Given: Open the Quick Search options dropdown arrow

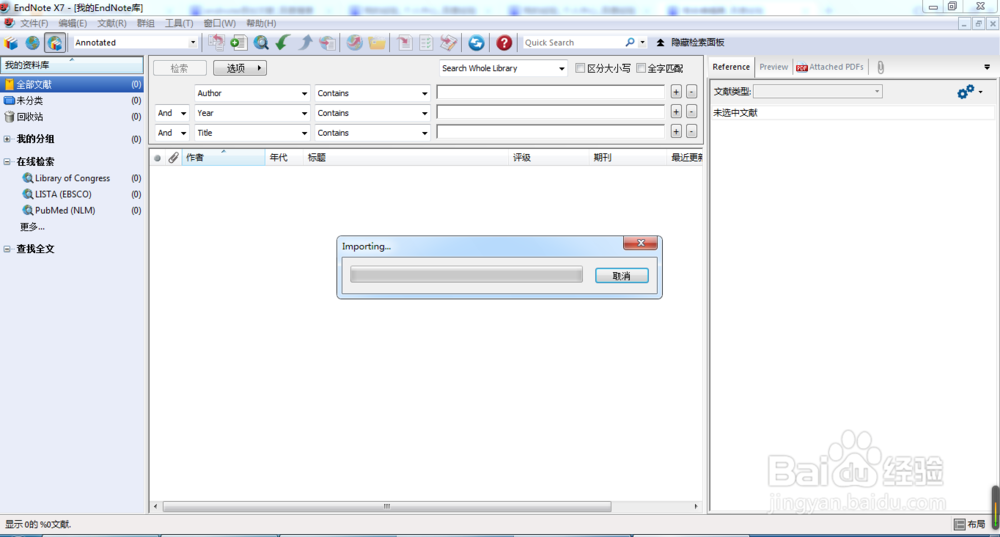Looking at the screenshot, I should pos(642,43).
